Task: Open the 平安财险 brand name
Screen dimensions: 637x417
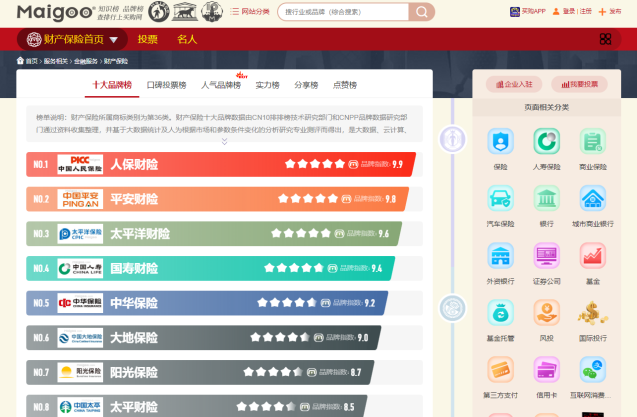Action: 134,199
